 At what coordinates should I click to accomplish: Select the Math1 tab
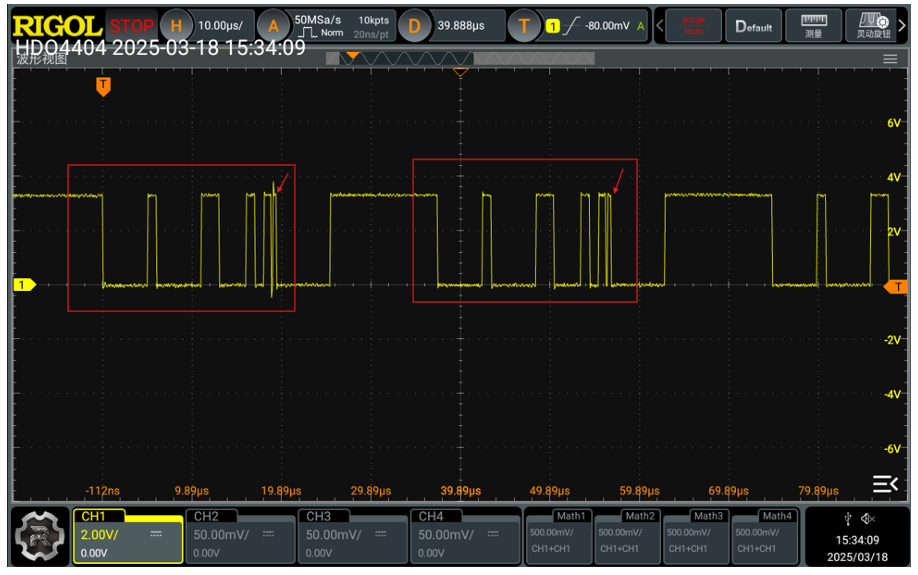pyautogui.click(x=558, y=535)
